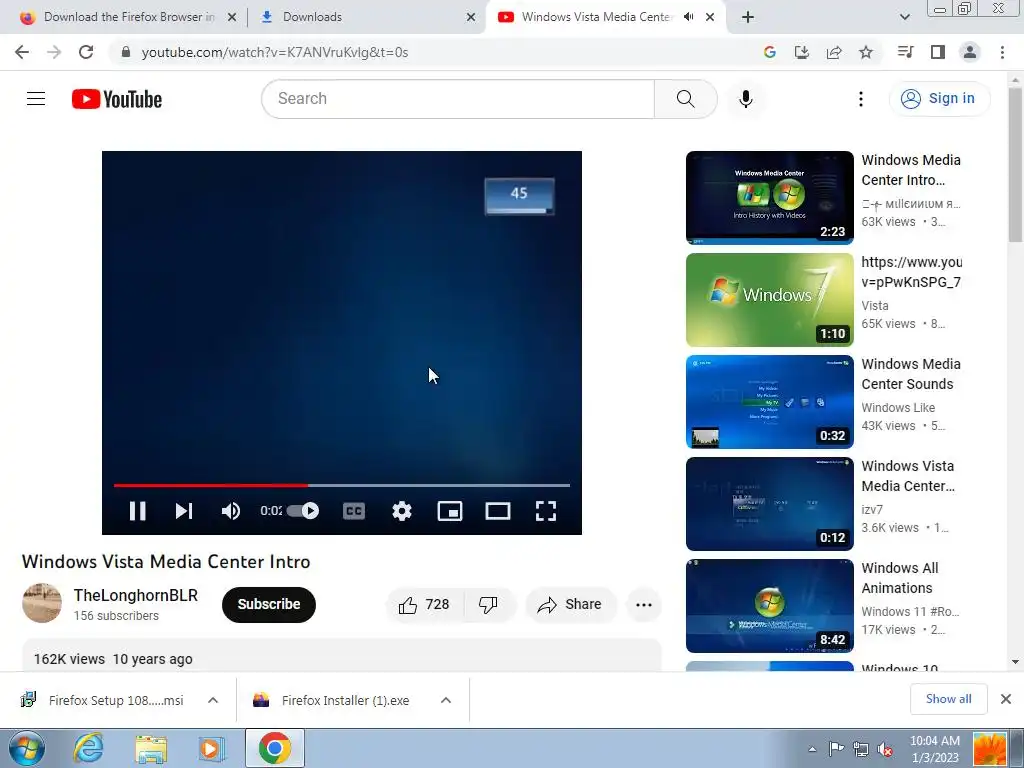Image resolution: width=1024 pixels, height=768 pixels.
Task: Like the video with 728 likes
Action: 424,605
